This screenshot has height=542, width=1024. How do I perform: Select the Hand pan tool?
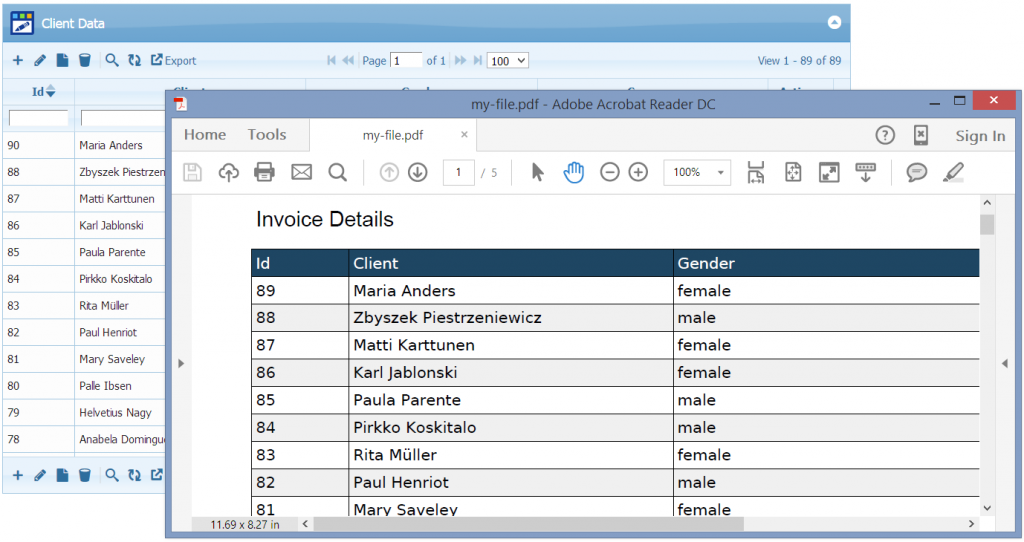click(573, 173)
